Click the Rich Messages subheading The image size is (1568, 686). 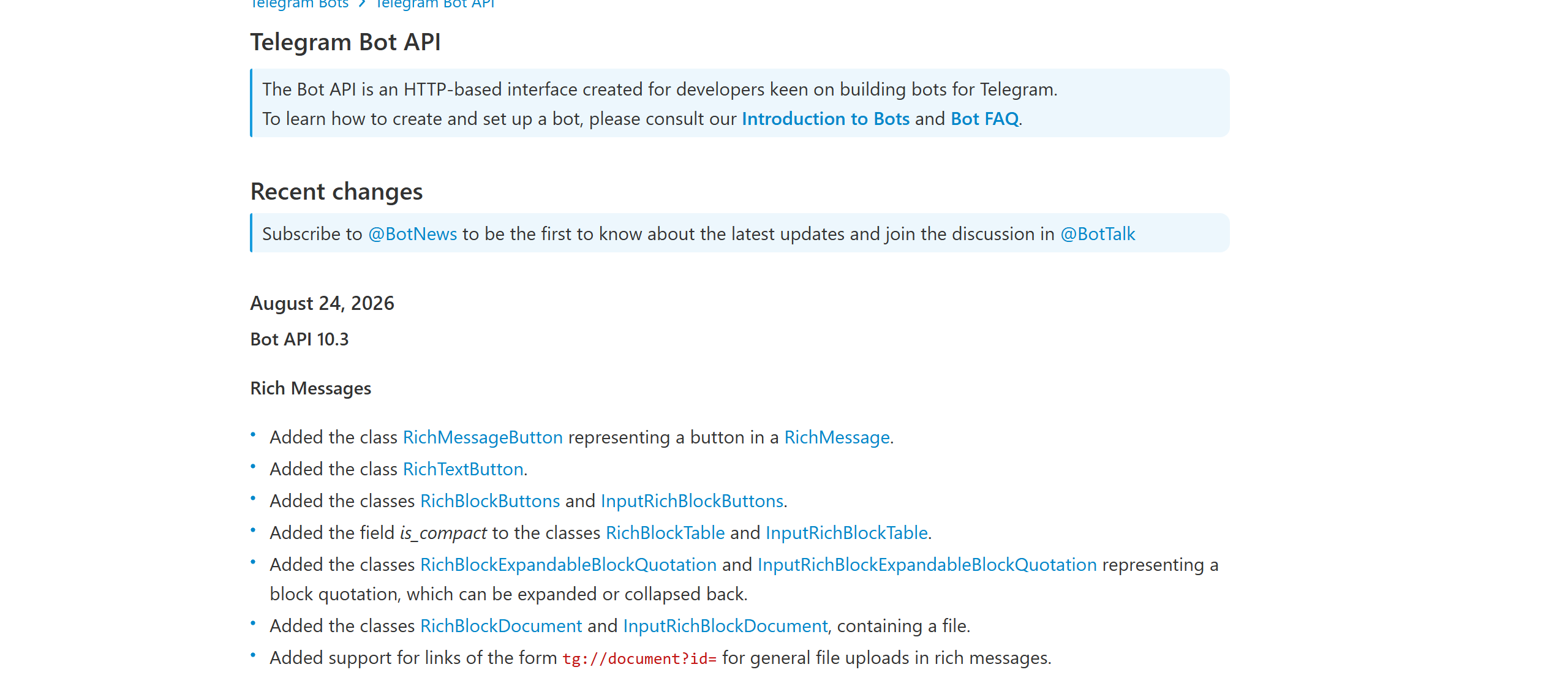(311, 388)
